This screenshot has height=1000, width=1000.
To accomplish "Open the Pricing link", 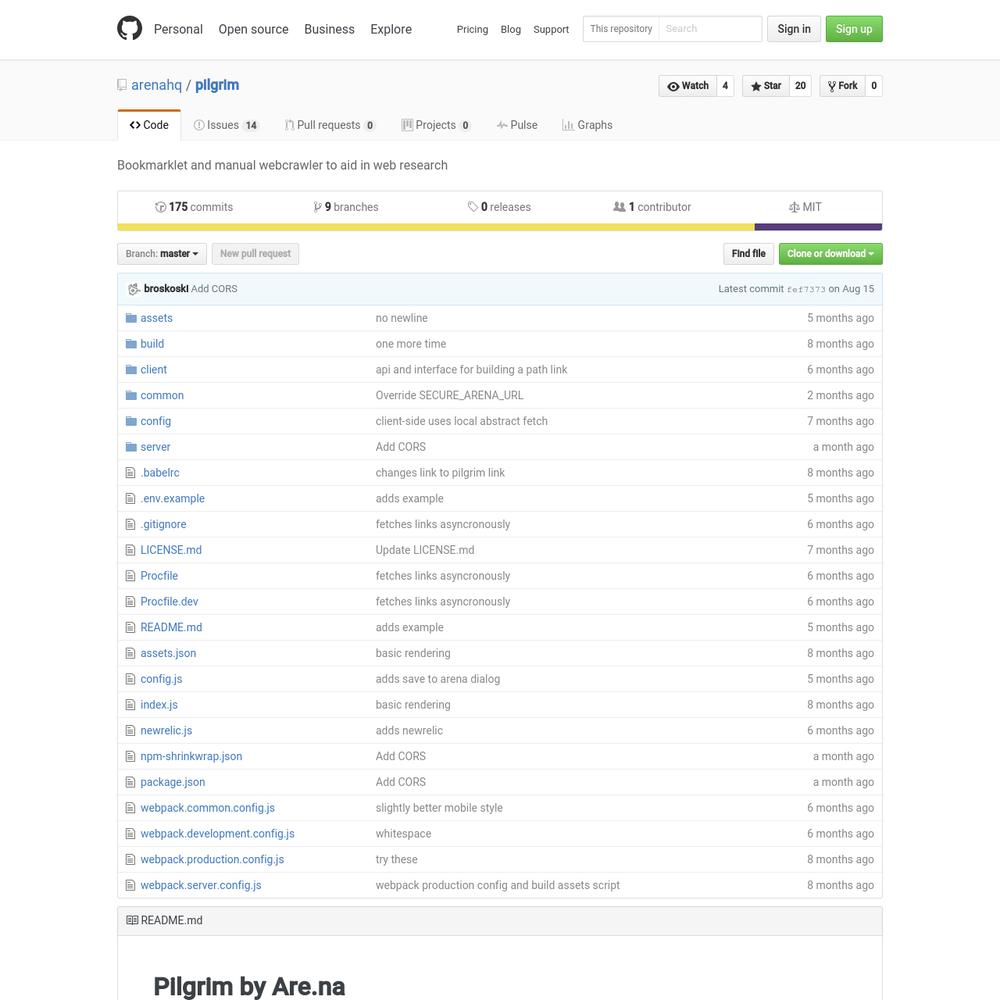I will [x=473, y=29].
